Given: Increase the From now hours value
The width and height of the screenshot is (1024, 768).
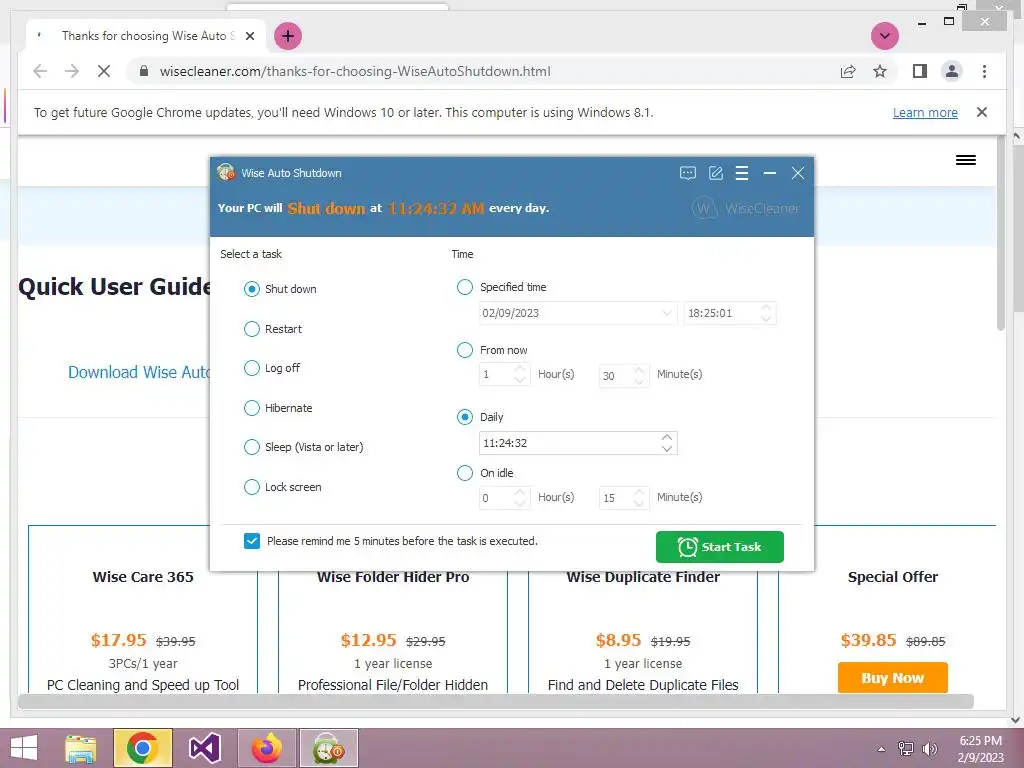Looking at the screenshot, I should point(520,370).
